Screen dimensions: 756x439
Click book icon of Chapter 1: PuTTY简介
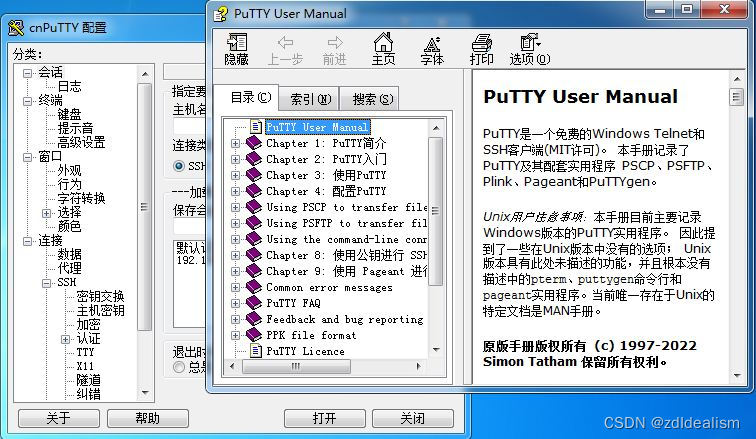254,143
